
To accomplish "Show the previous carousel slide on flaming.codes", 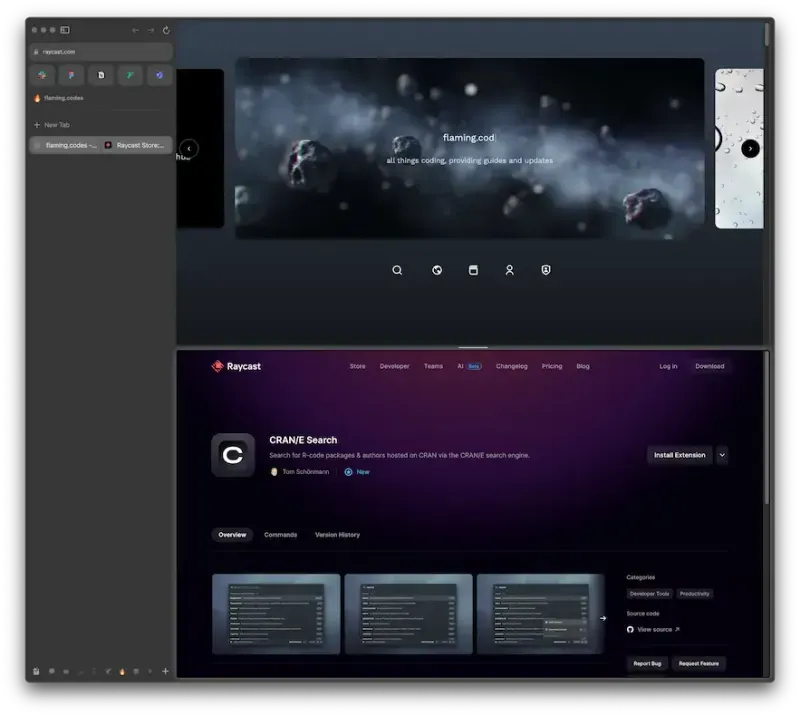I will click(189, 149).
